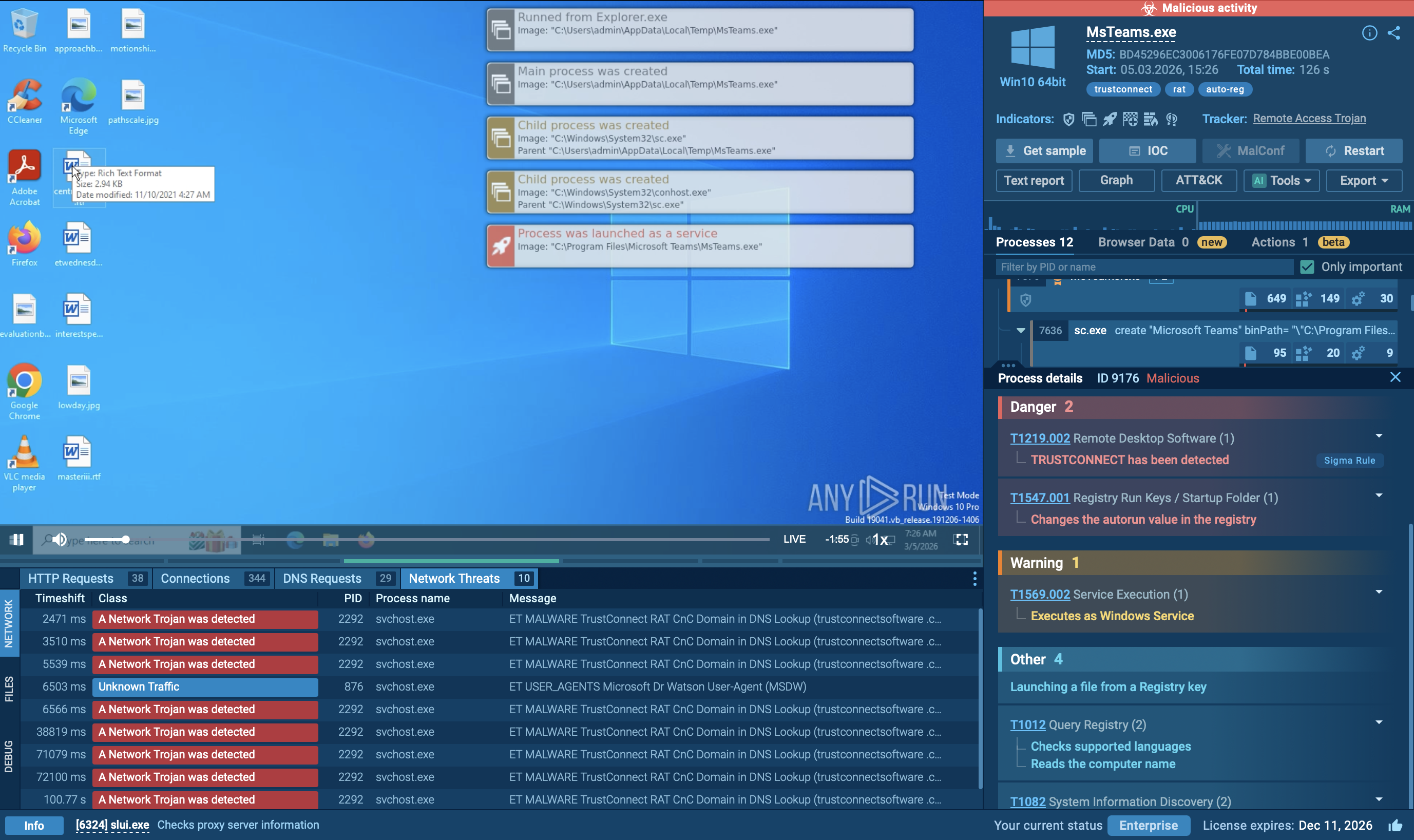Click the gears icon showing 30 registry events
This screenshot has width=1414, height=840.
coord(1360,298)
